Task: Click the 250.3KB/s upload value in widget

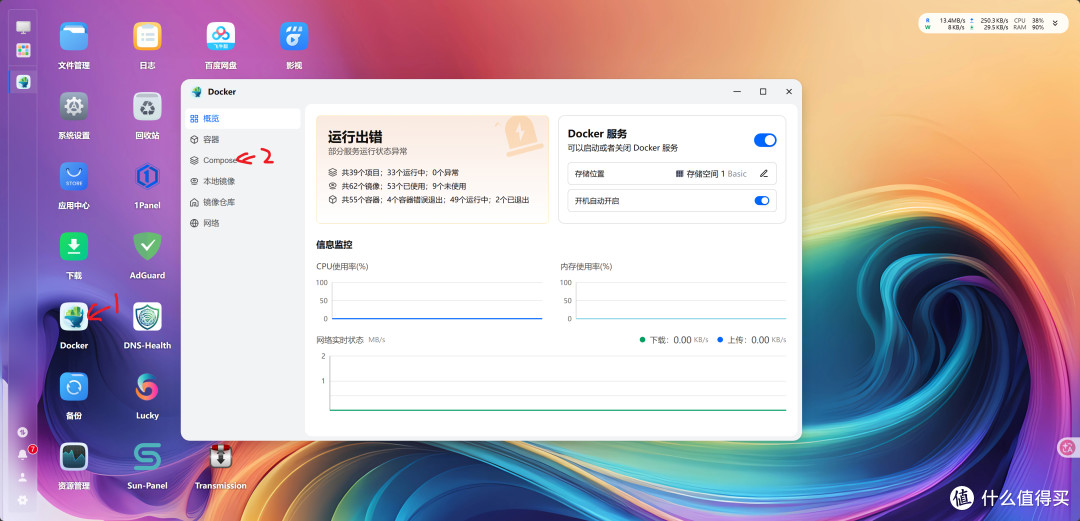Action: click(x=996, y=20)
